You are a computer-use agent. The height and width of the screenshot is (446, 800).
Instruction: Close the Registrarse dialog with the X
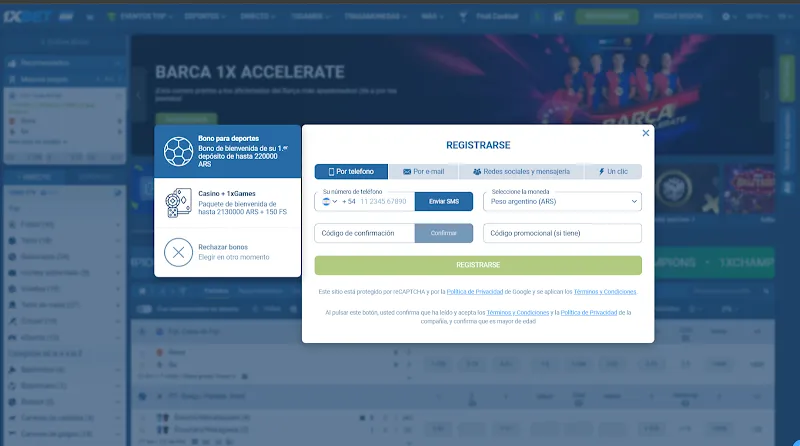click(645, 133)
